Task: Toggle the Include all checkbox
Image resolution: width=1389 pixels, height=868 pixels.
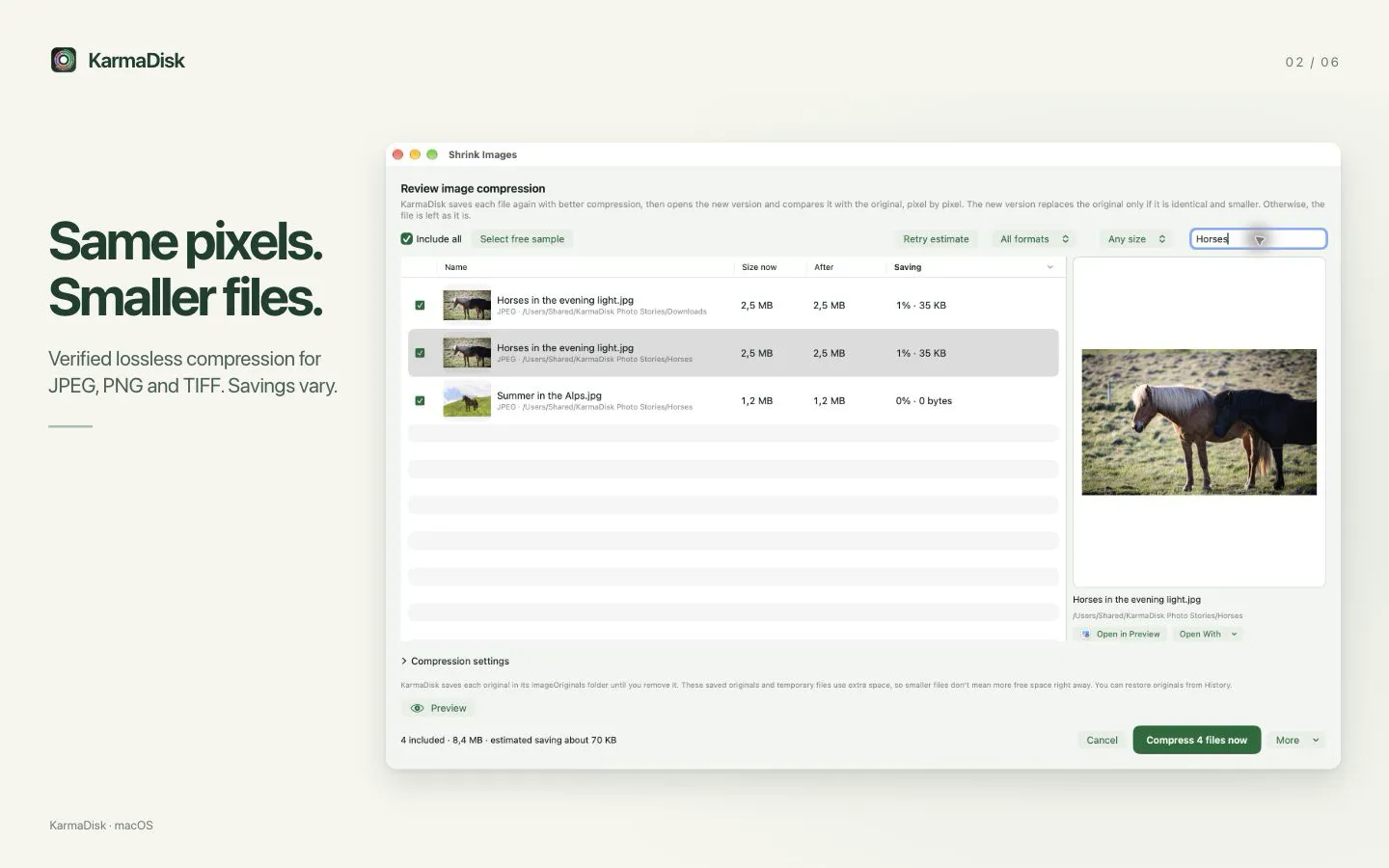Action: (407, 239)
